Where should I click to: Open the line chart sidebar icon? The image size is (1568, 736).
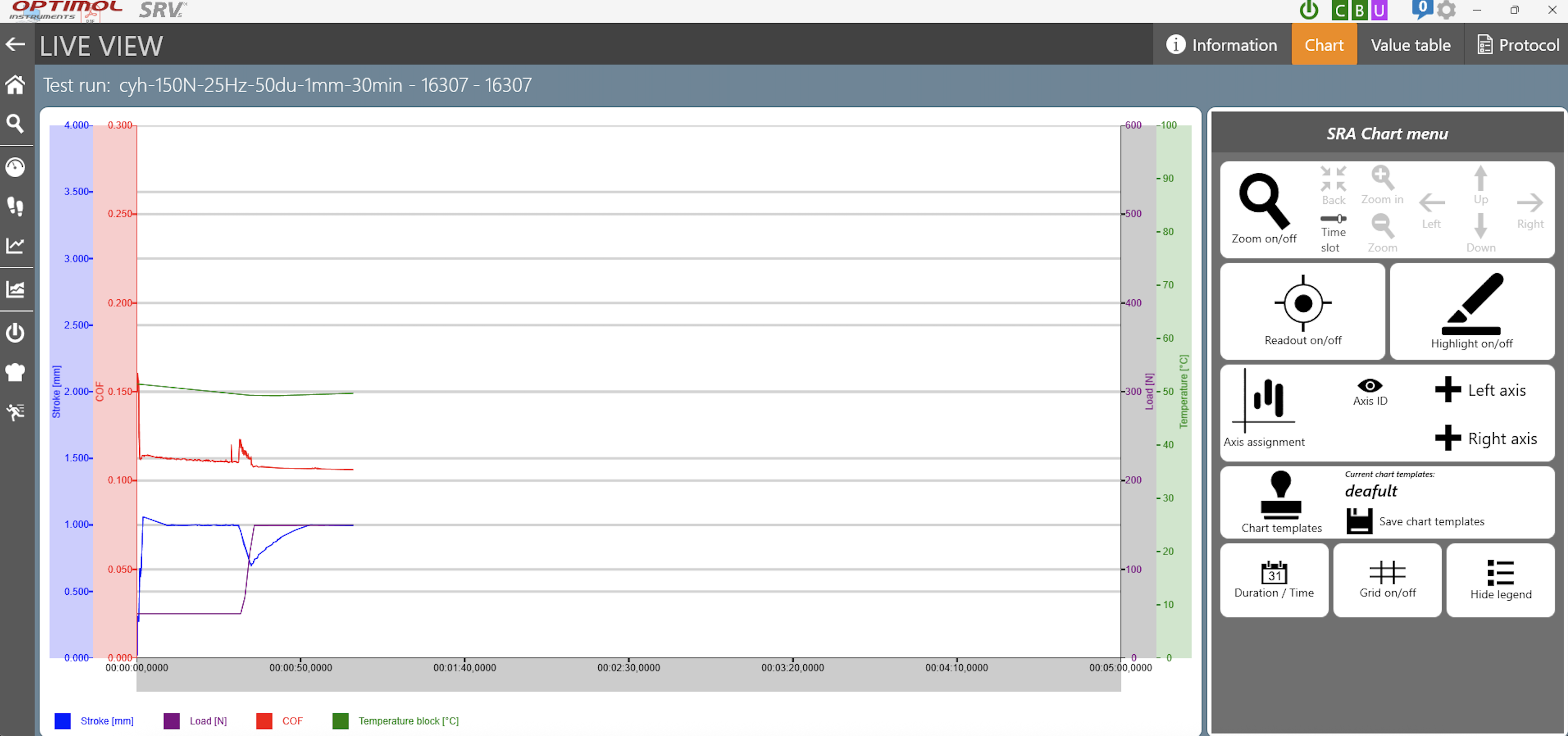coord(15,245)
